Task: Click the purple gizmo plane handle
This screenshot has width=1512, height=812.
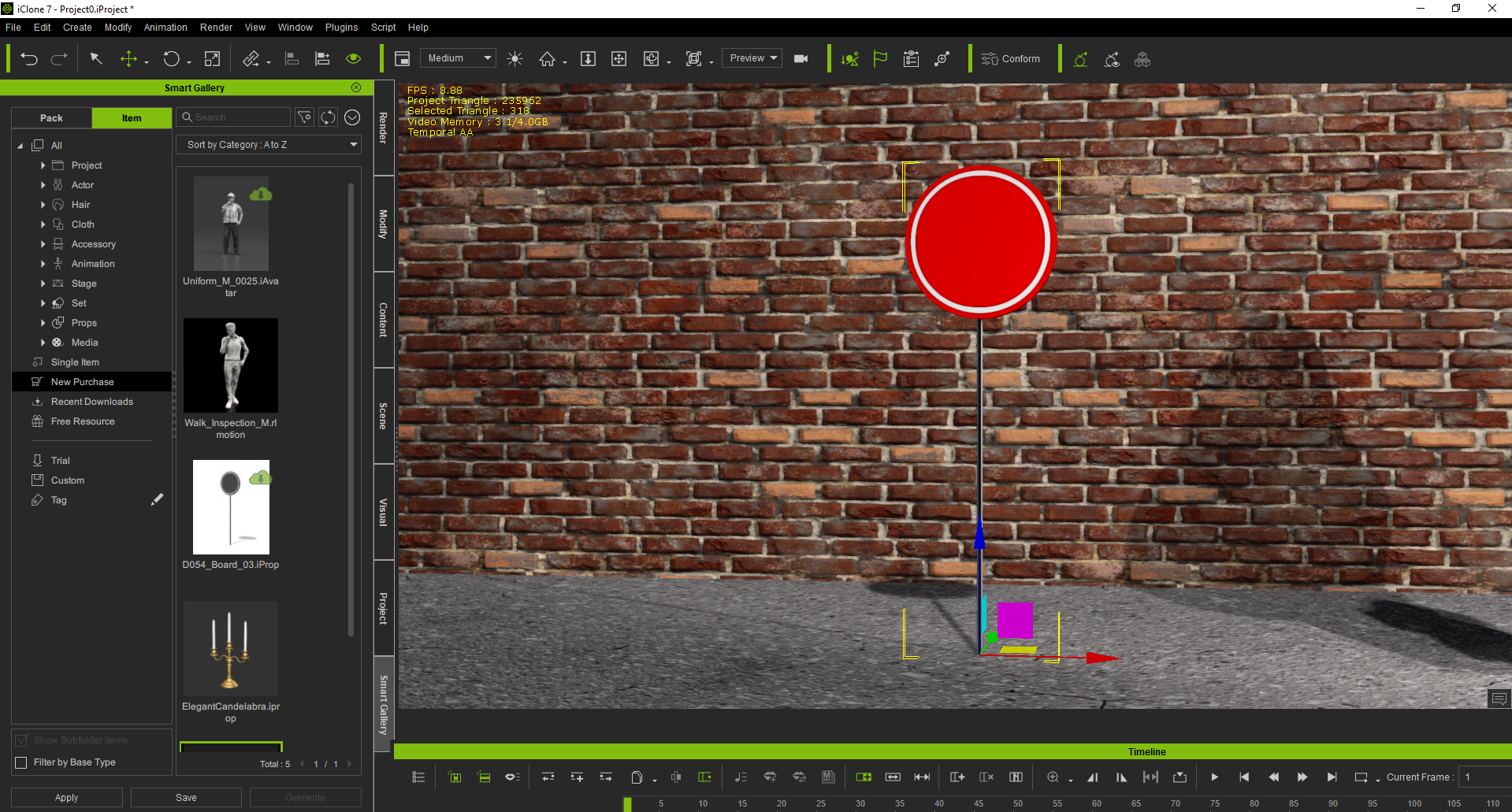Action: pos(1015,621)
